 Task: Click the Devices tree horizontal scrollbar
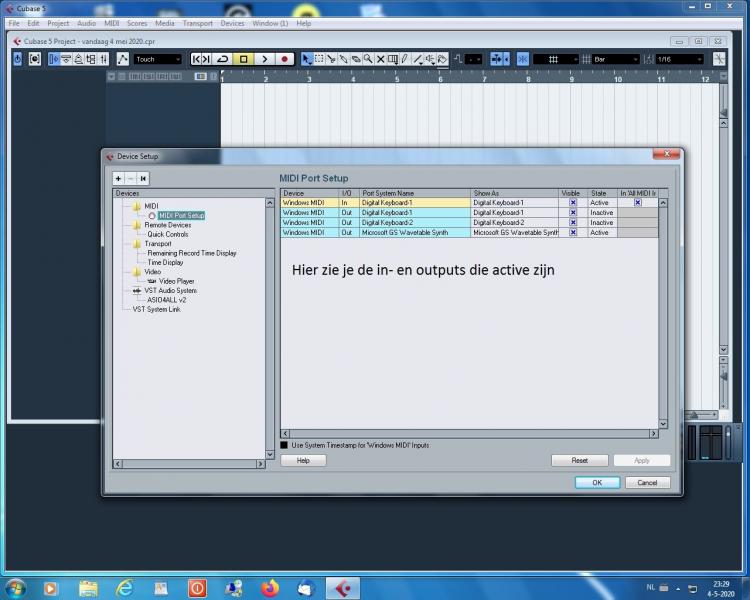click(189, 464)
